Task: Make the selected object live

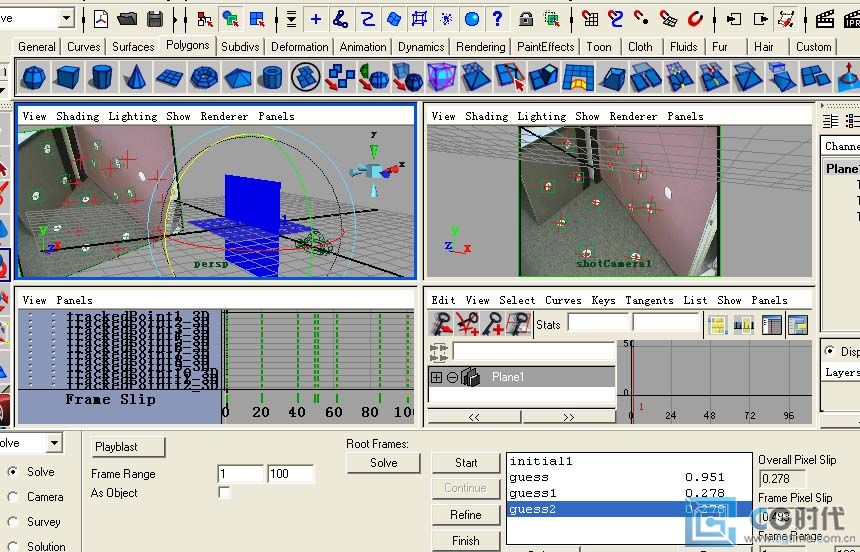Action: [694, 19]
